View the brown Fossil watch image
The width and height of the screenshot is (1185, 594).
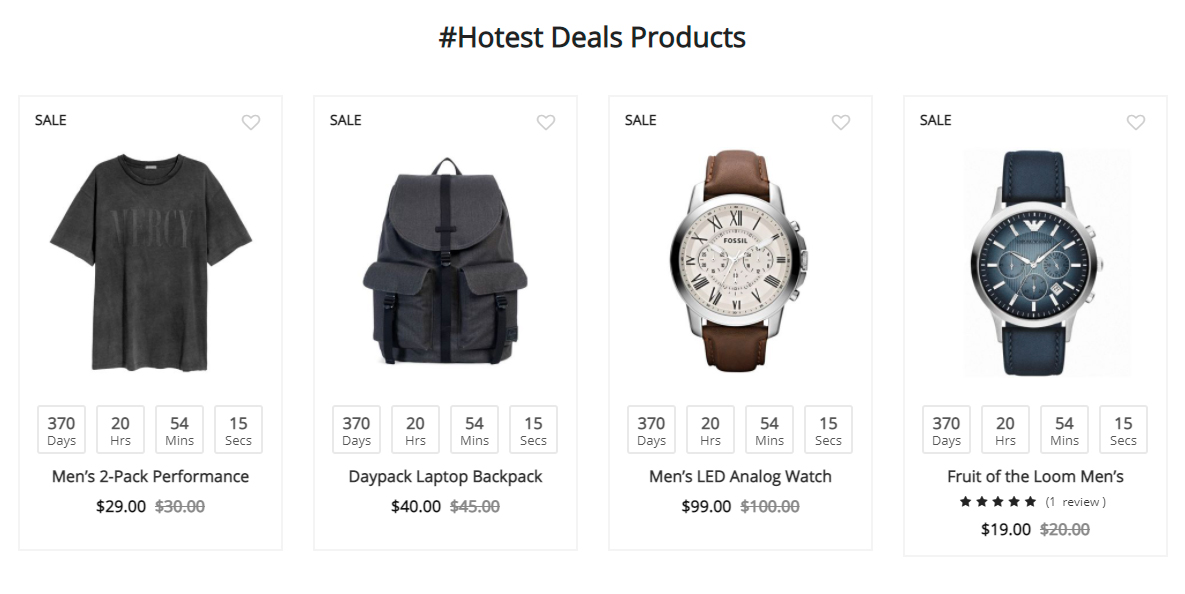coord(740,262)
